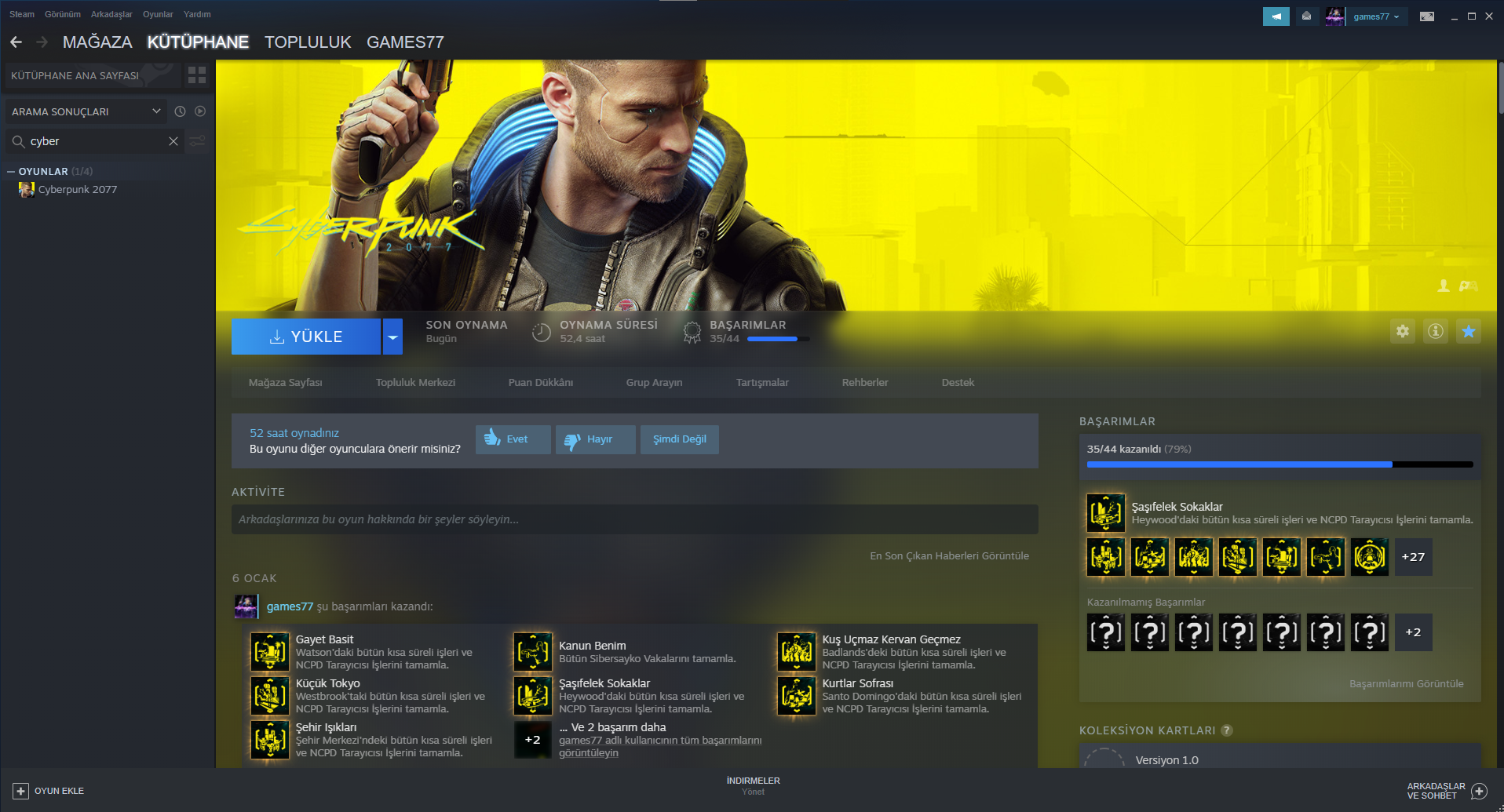The image size is (1504, 812).
Task: Open the Yardım menu
Action: pyautogui.click(x=197, y=14)
